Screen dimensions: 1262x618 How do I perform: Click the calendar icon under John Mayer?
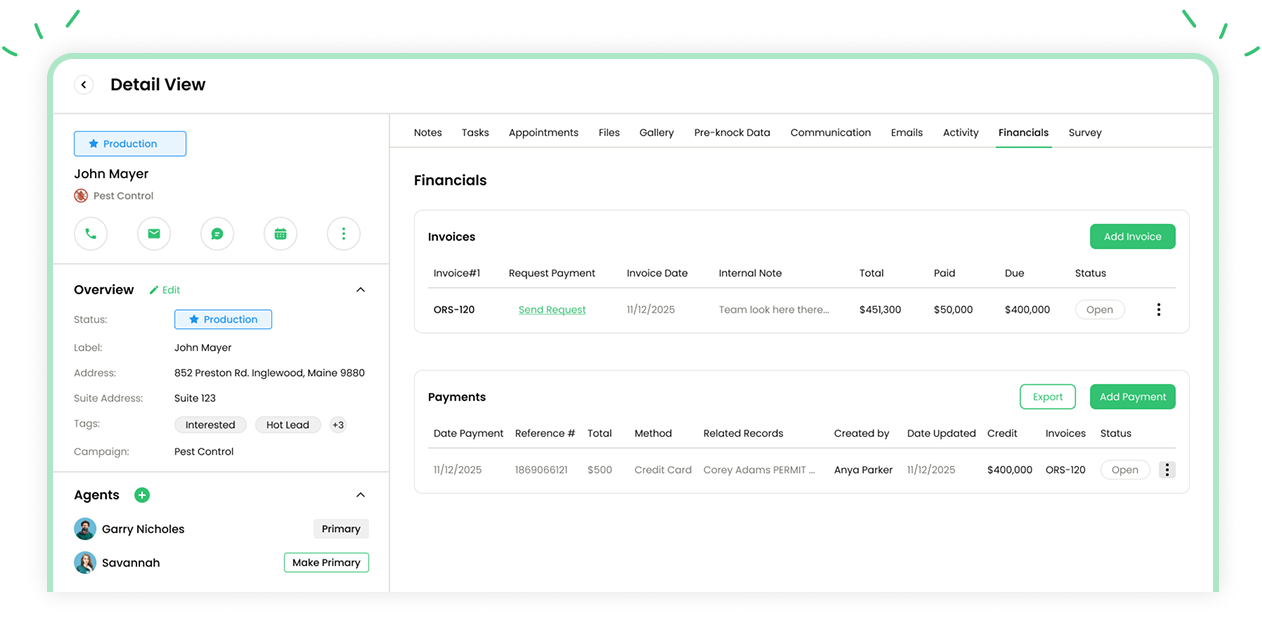coord(280,234)
